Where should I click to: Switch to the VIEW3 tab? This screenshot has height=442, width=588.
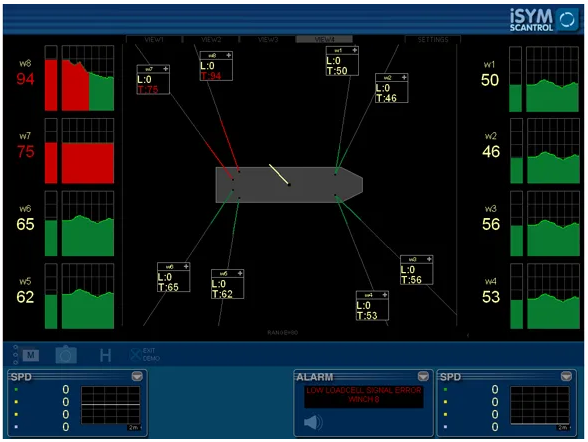click(268, 39)
